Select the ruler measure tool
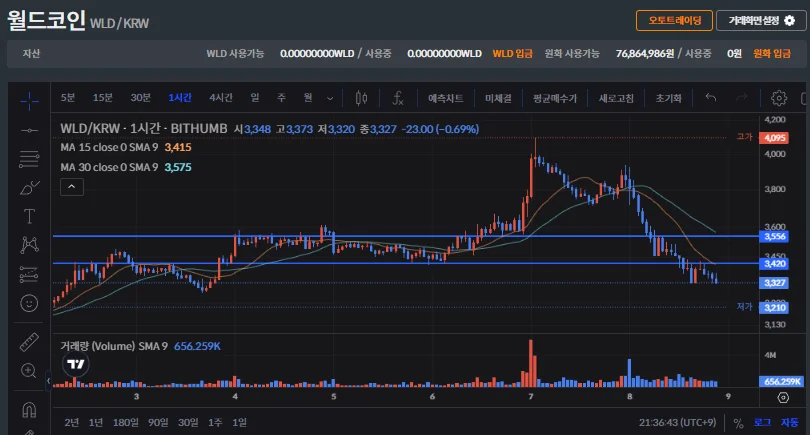Image resolution: width=810 pixels, height=435 pixels. [29, 342]
